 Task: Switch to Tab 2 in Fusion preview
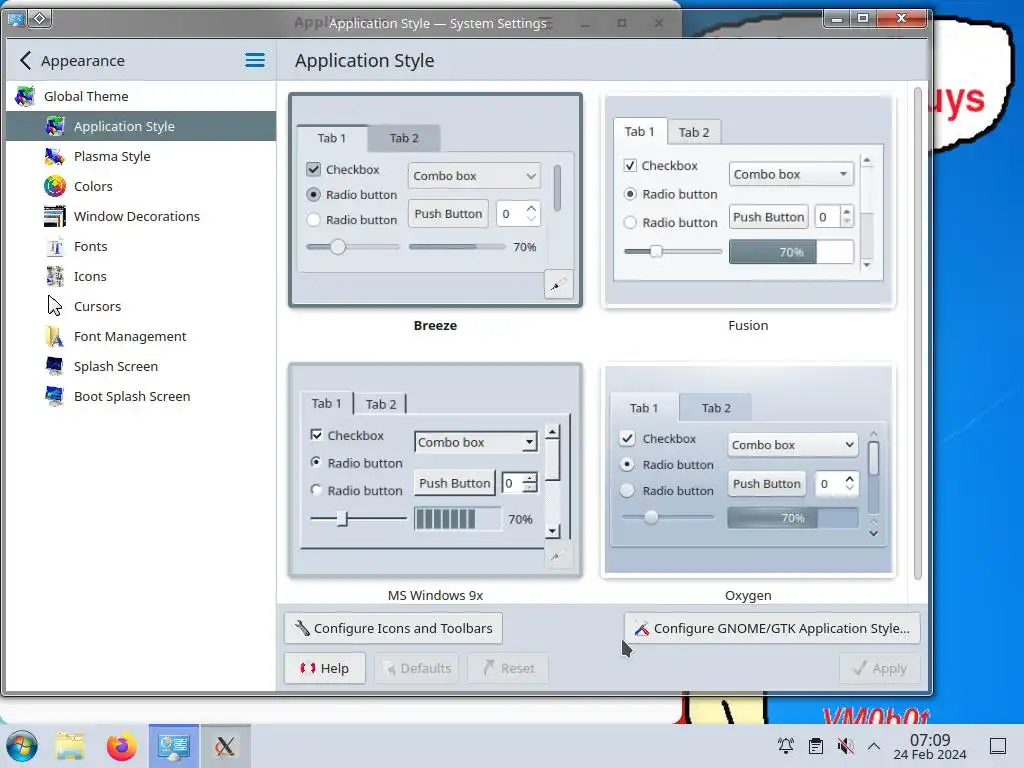click(694, 133)
